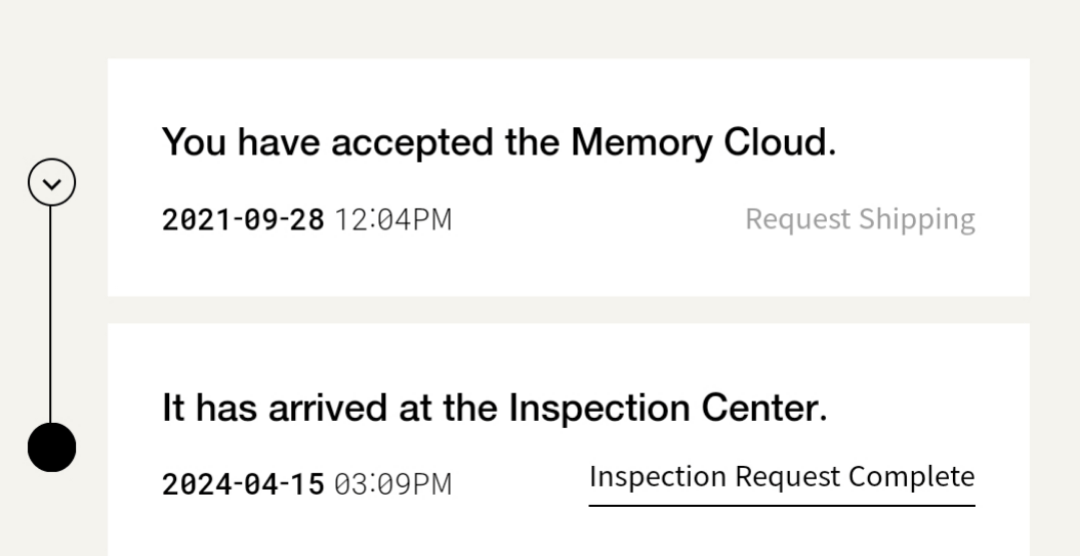Click the grey gap between the two cards
This screenshot has width=1080, height=556.
coord(568,310)
